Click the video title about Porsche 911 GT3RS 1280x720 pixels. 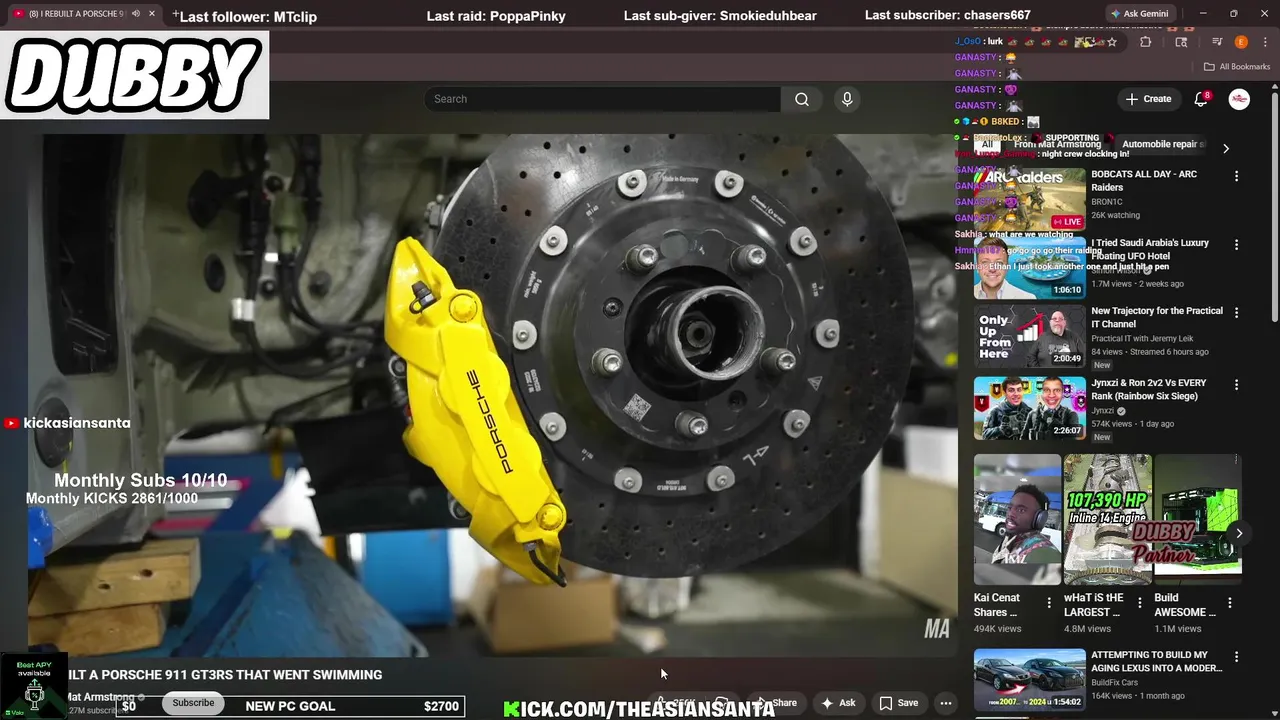224,675
